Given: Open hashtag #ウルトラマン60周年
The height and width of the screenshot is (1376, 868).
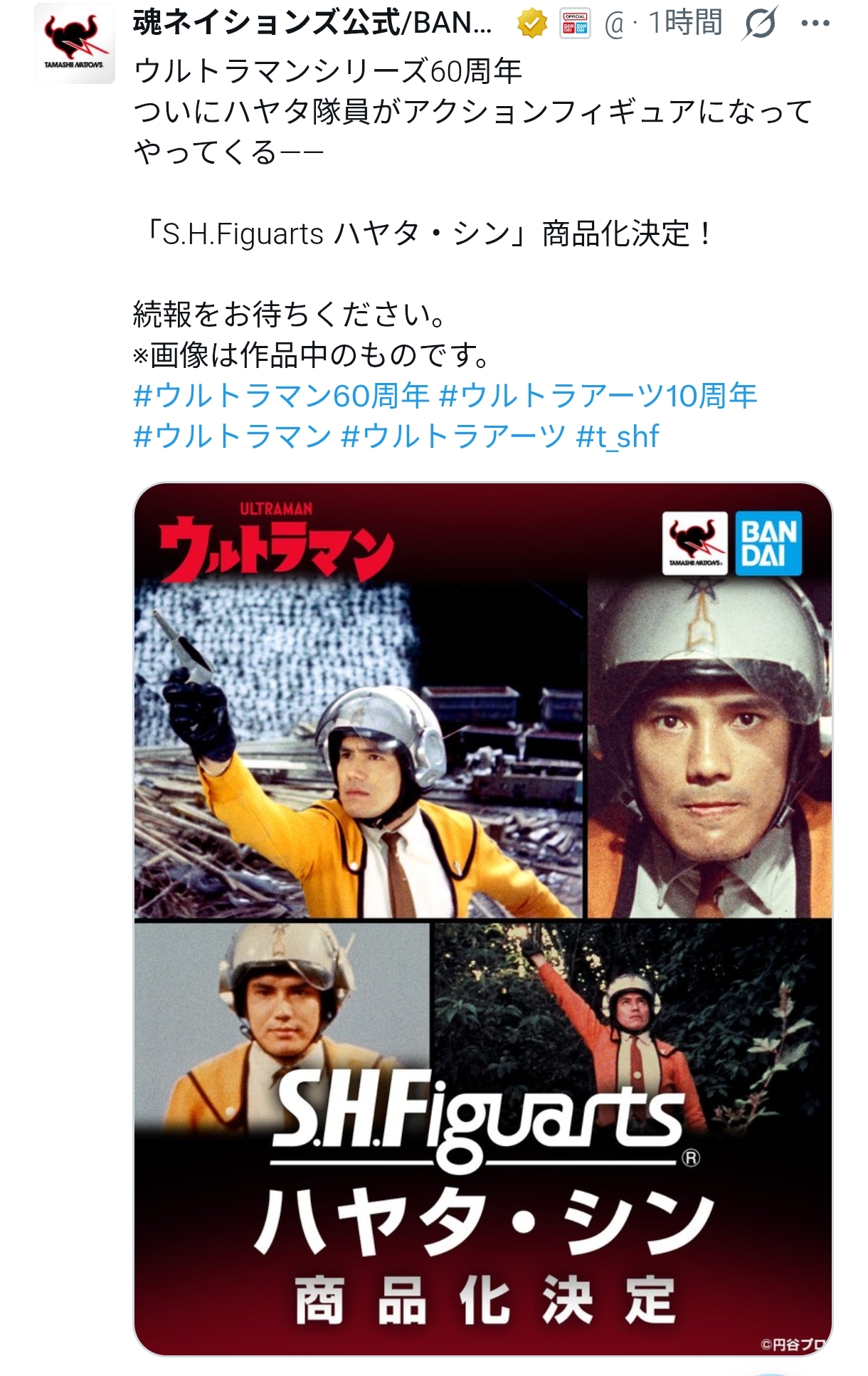Looking at the screenshot, I should (x=282, y=396).
